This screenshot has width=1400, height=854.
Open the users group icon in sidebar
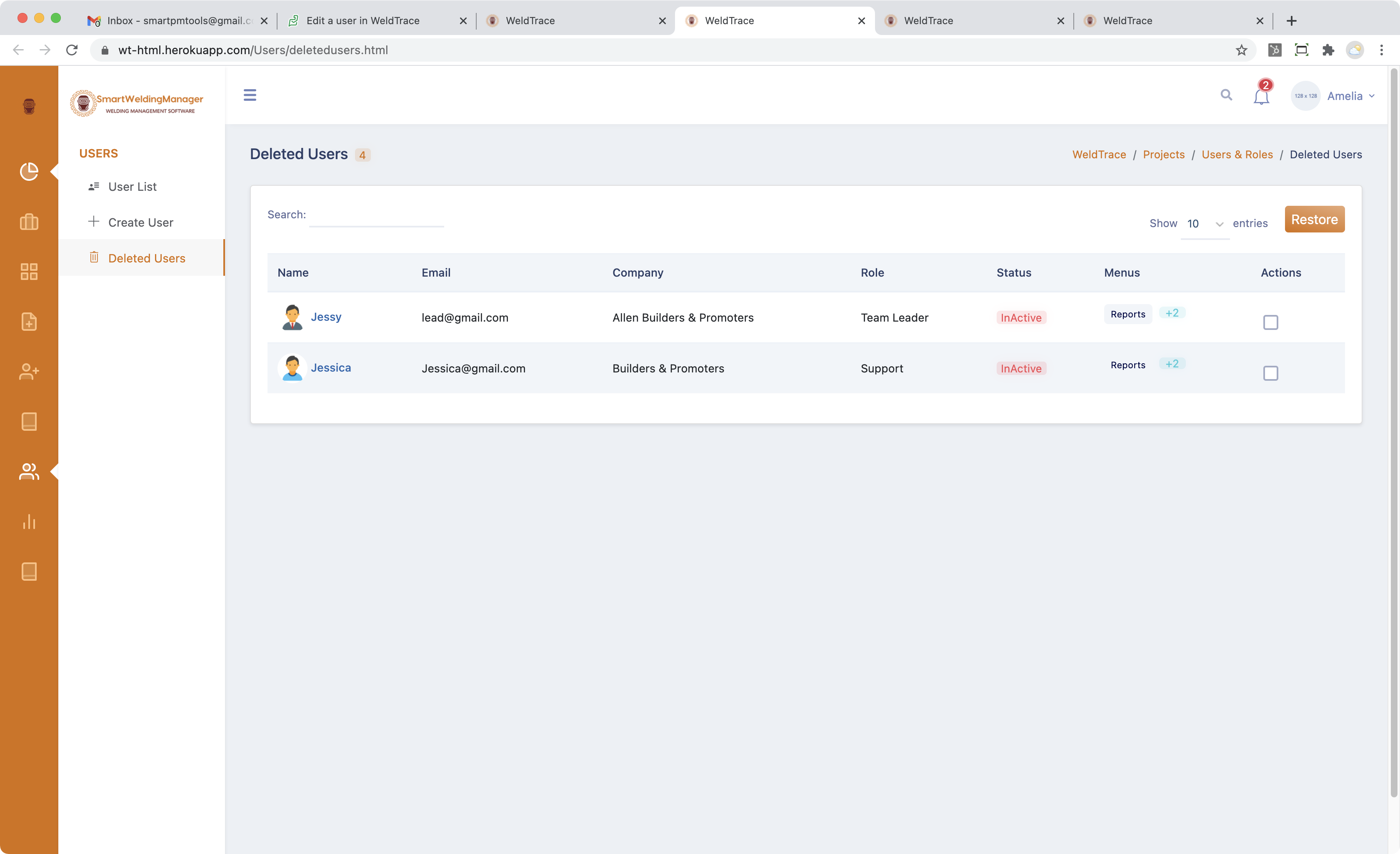point(29,472)
